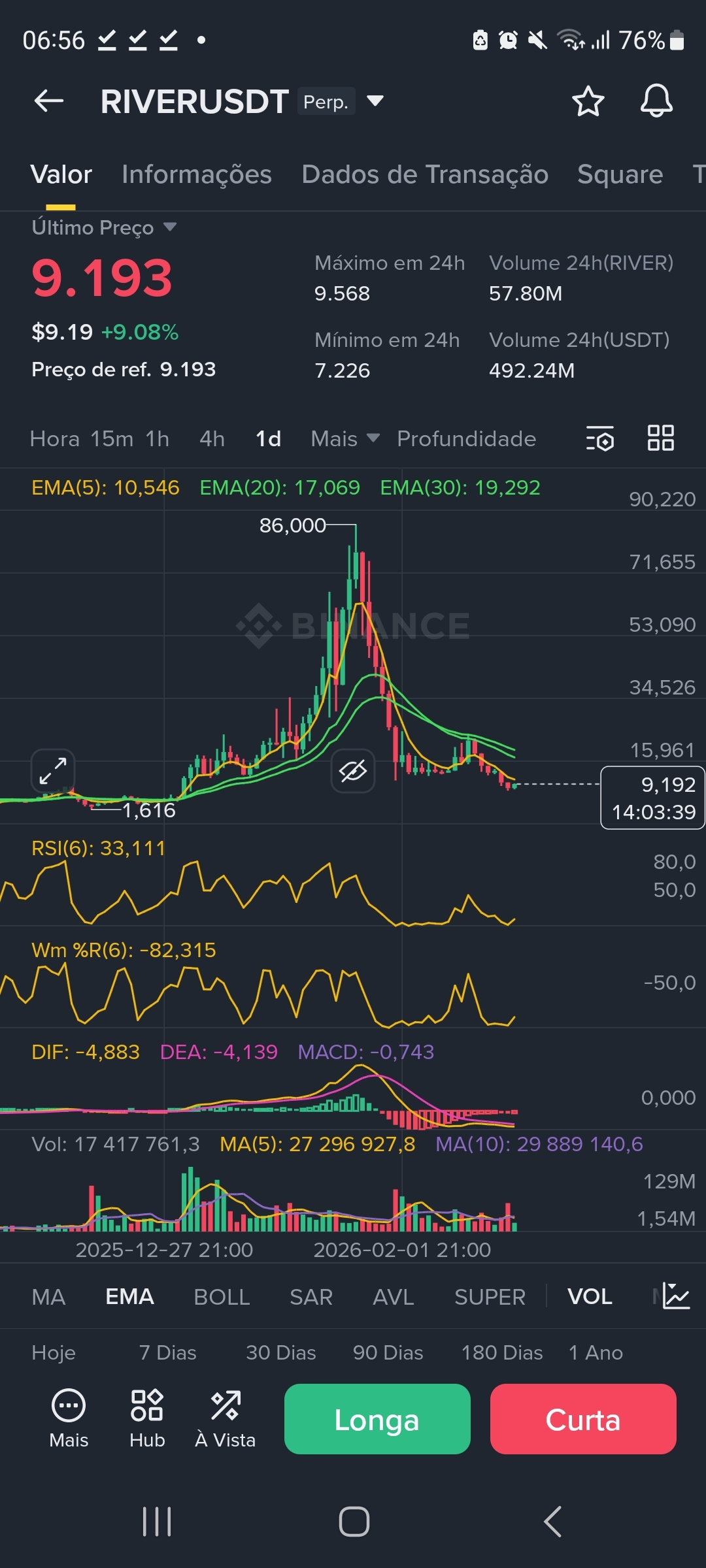Select Hora timeframe
Viewport: 706px width, 1568px height.
[55, 438]
